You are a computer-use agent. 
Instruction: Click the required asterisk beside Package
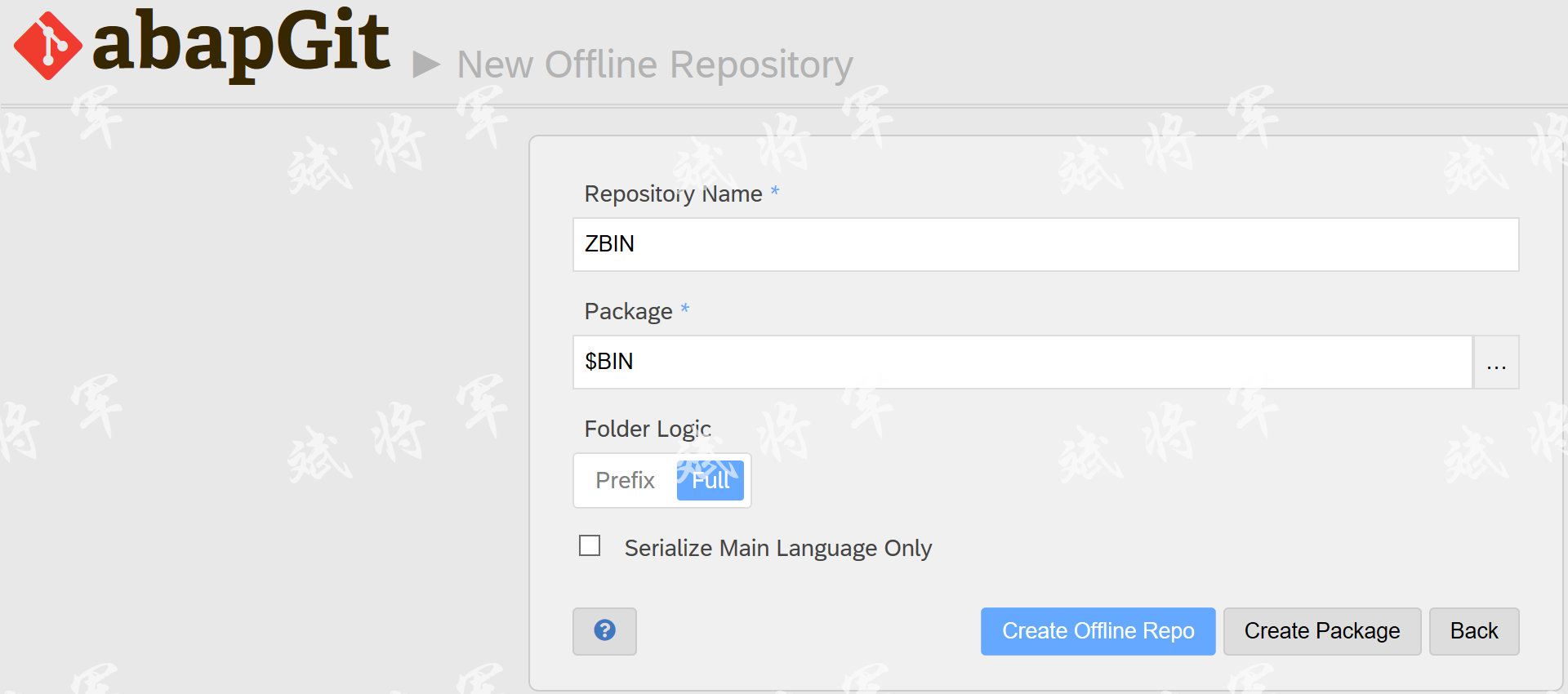pos(684,309)
